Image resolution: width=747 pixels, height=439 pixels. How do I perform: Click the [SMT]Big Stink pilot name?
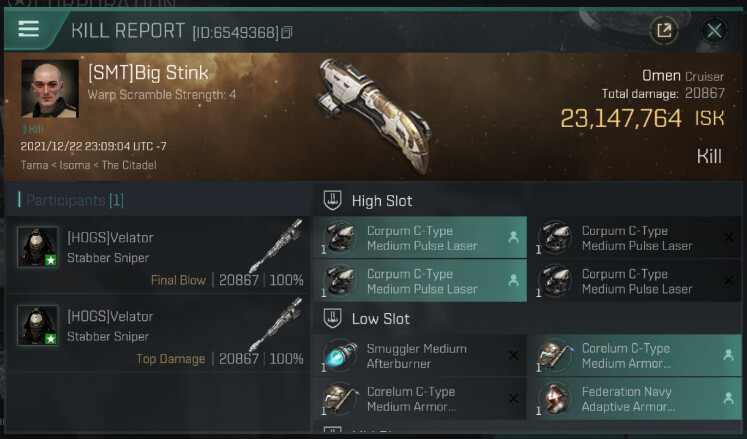click(148, 73)
